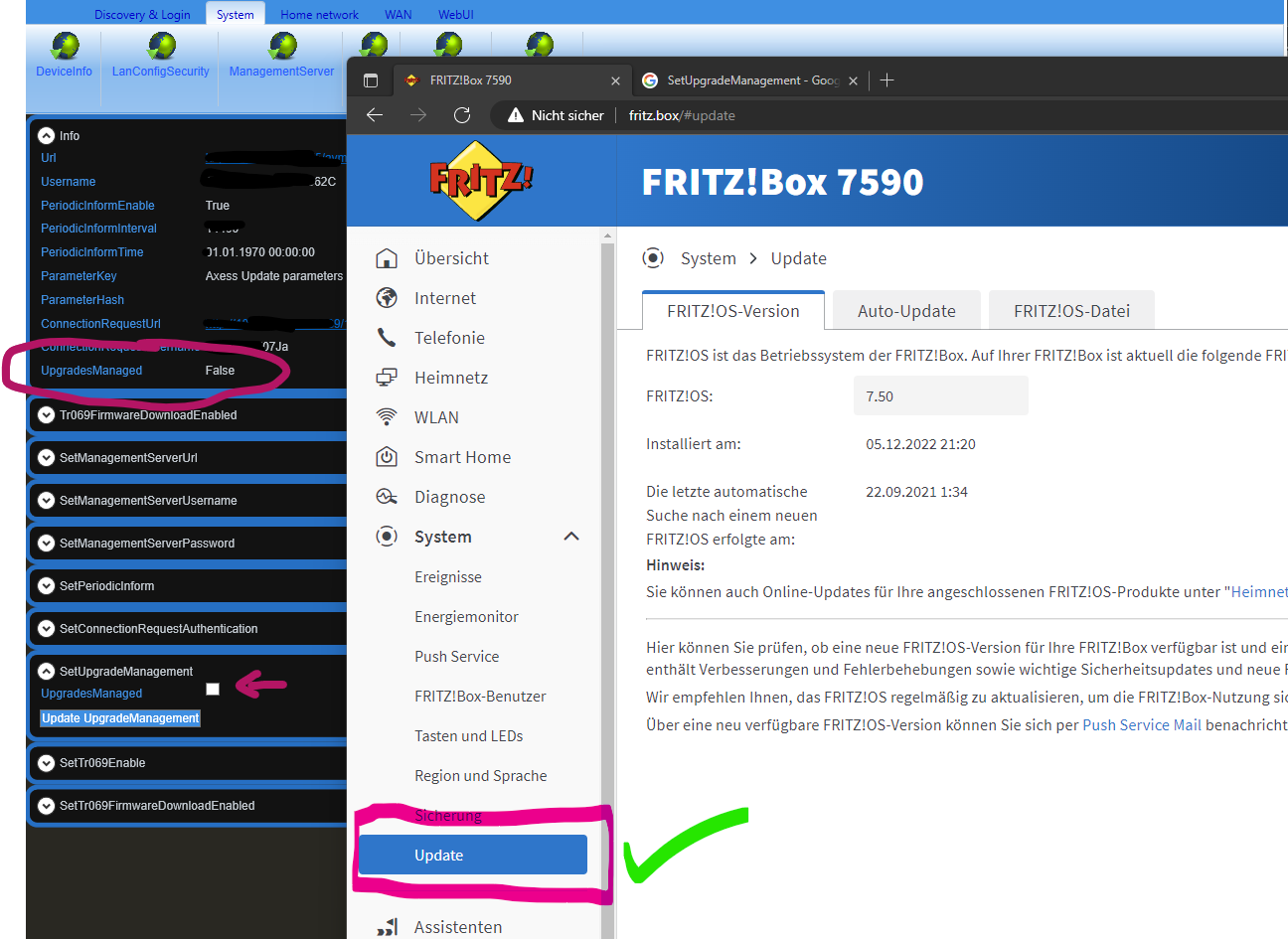The height and width of the screenshot is (939, 1288).
Task: Click ParameterKey value Axess Update parameters
Action: pos(274,276)
